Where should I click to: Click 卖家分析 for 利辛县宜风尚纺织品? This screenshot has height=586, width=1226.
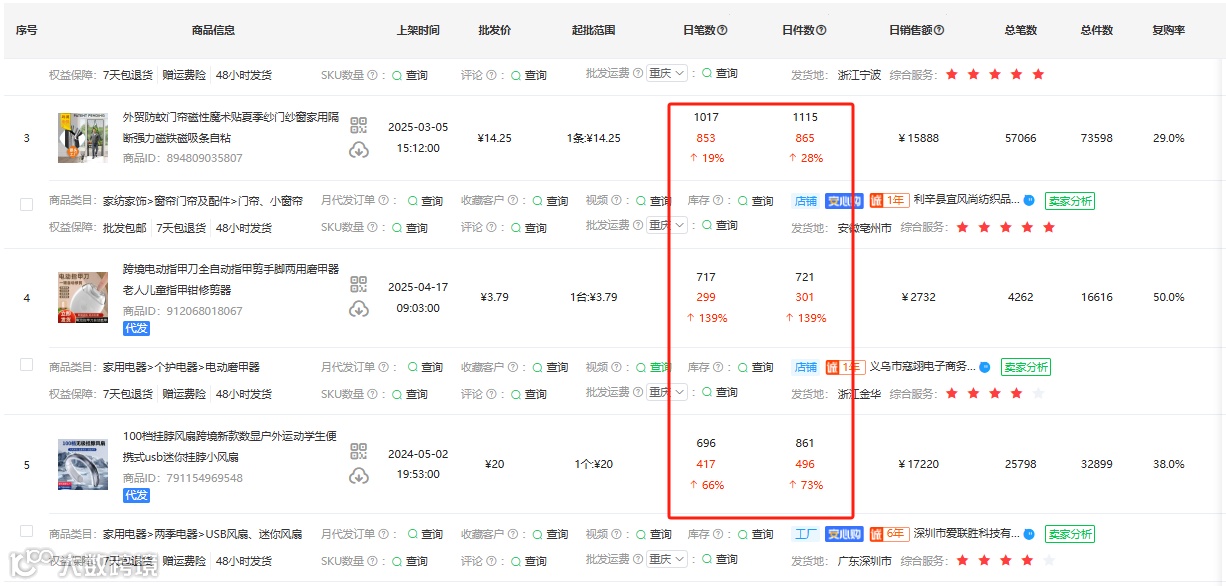(1070, 201)
